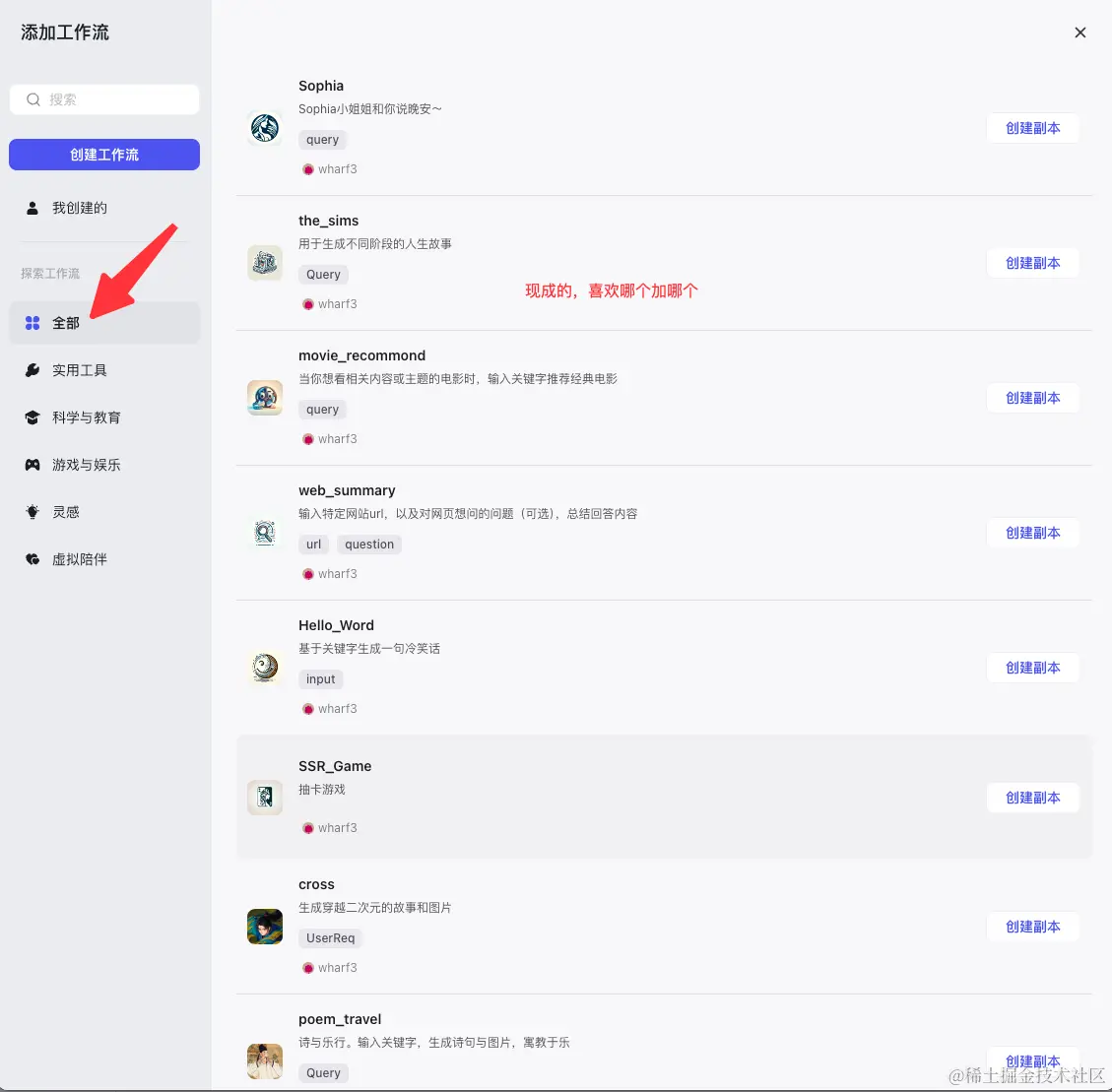Click the movie_recommond workflow title
The height and width of the screenshot is (1092, 1112).
tap(361, 355)
